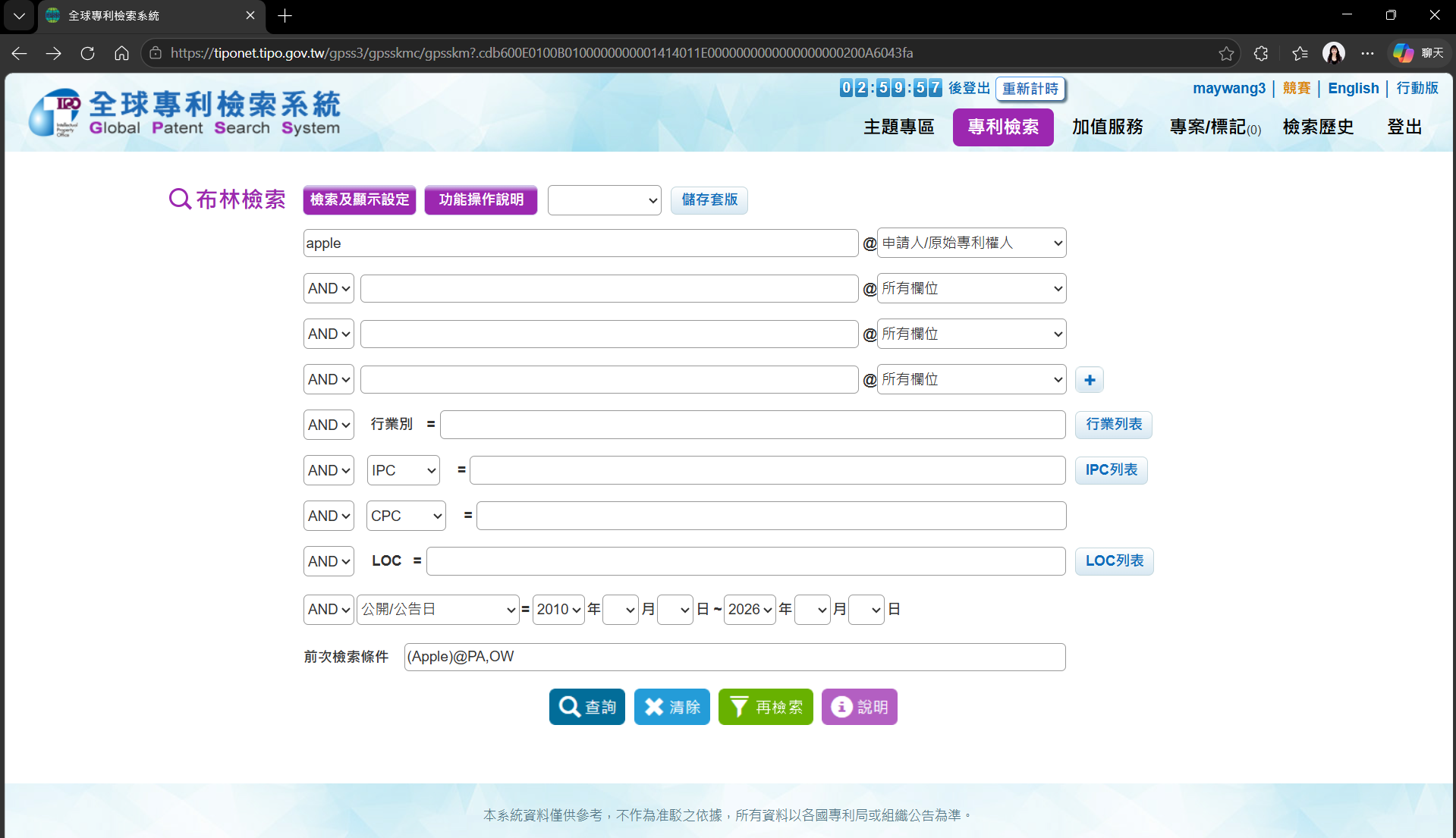Viewport: 1456px width, 838px height.
Task: Expand the 公開/公告日 date type dropdown
Action: [x=438, y=610]
